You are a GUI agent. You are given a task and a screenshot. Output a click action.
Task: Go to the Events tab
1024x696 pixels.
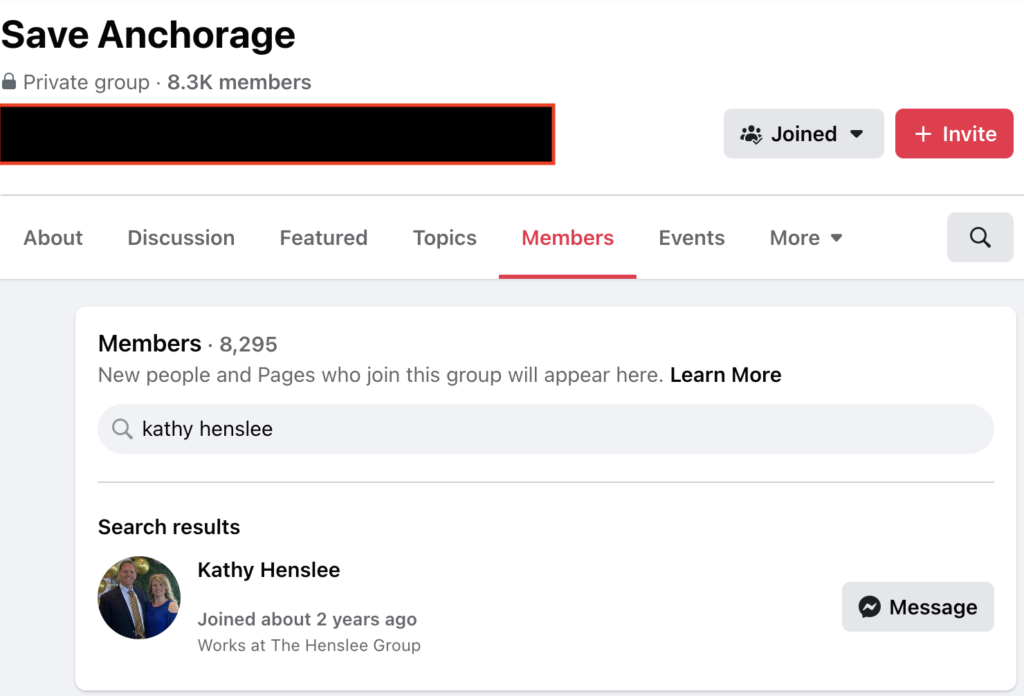[x=692, y=238]
